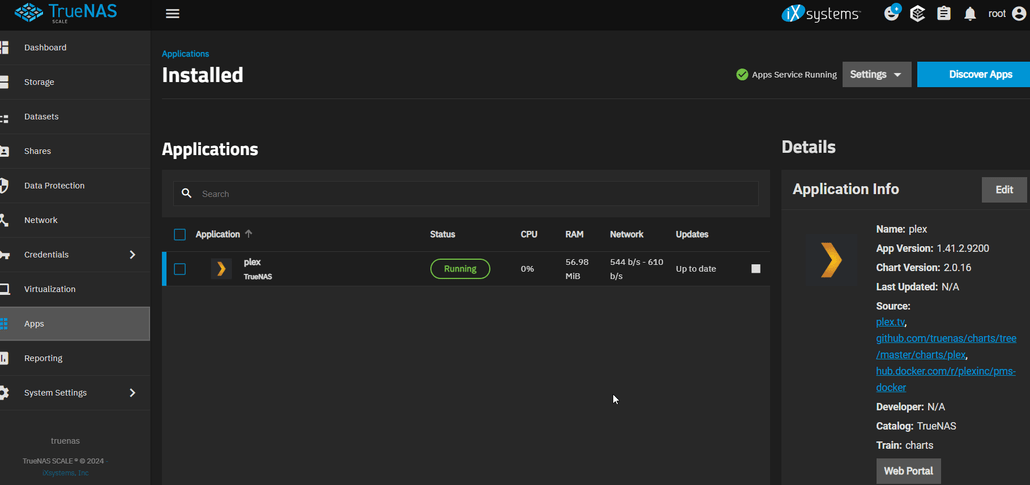Click the truenas hostname in sidebar footer

pos(65,441)
